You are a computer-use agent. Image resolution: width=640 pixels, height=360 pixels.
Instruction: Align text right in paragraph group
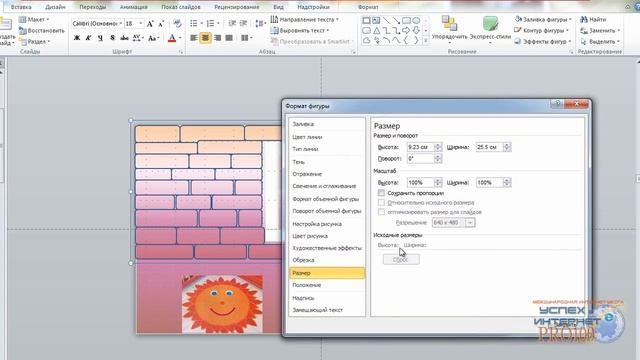click(217, 38)
